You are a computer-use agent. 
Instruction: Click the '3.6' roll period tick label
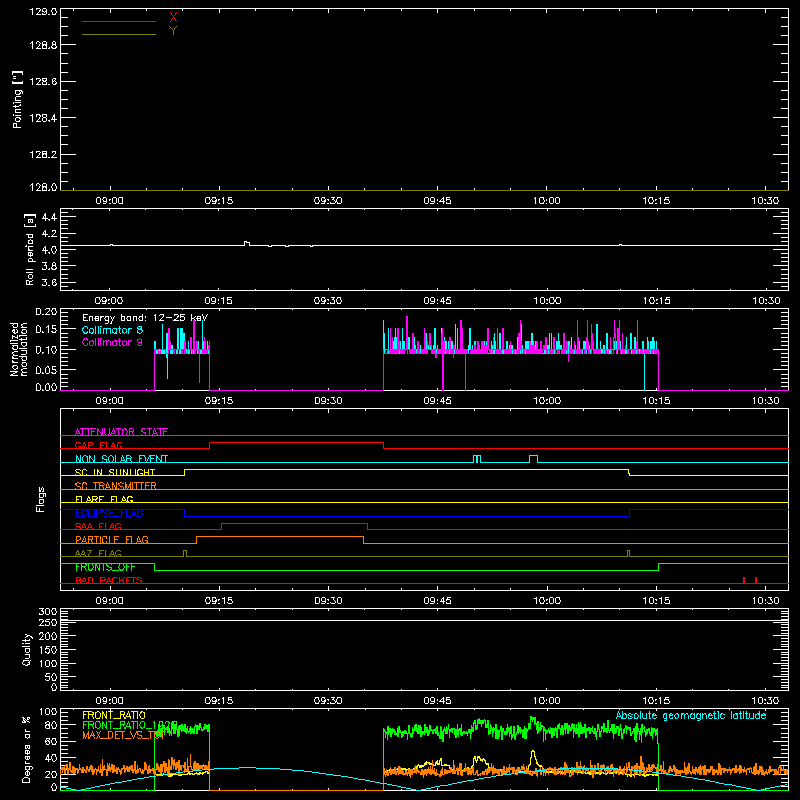49,282
